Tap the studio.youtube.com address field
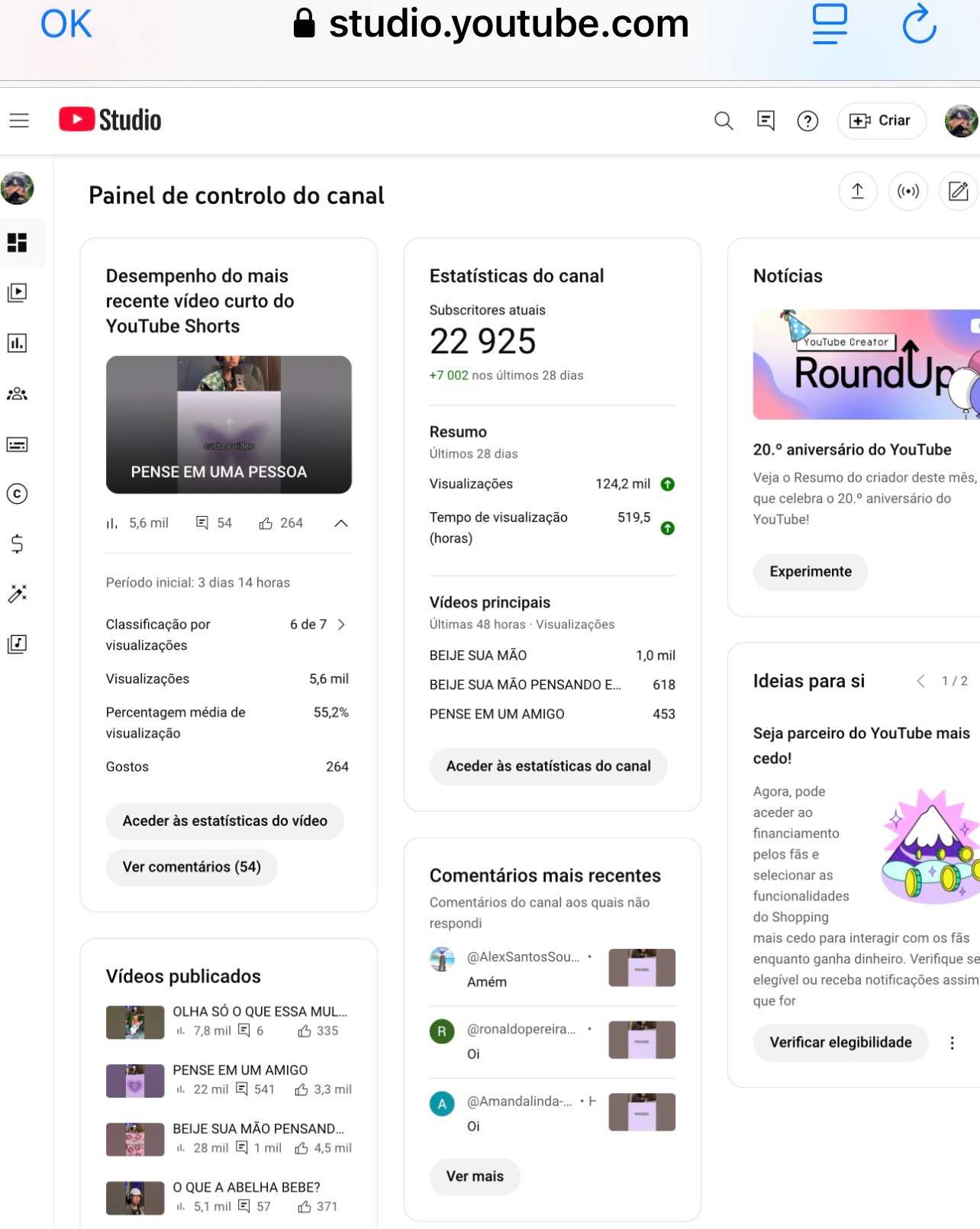This screenshot has height=1229, width=980. pyautogui.click(x=492, y=24)
